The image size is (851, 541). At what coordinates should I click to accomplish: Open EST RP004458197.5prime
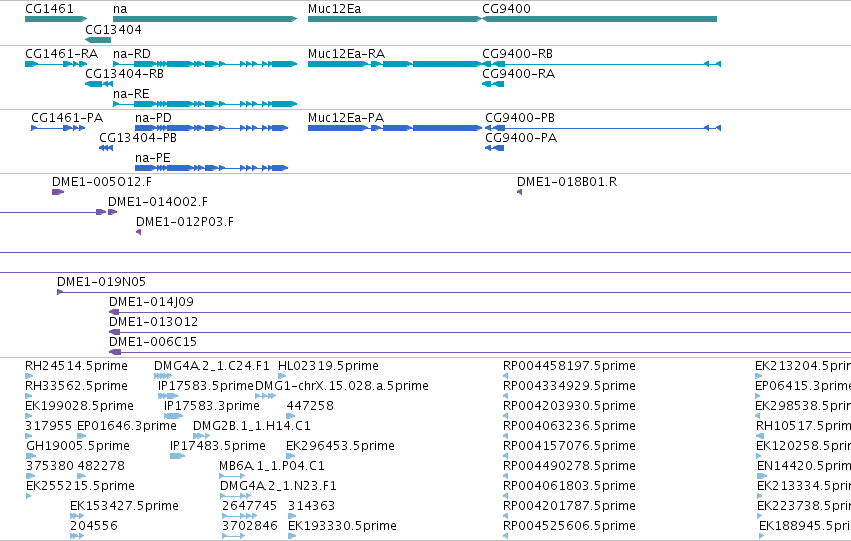point(569,366)
